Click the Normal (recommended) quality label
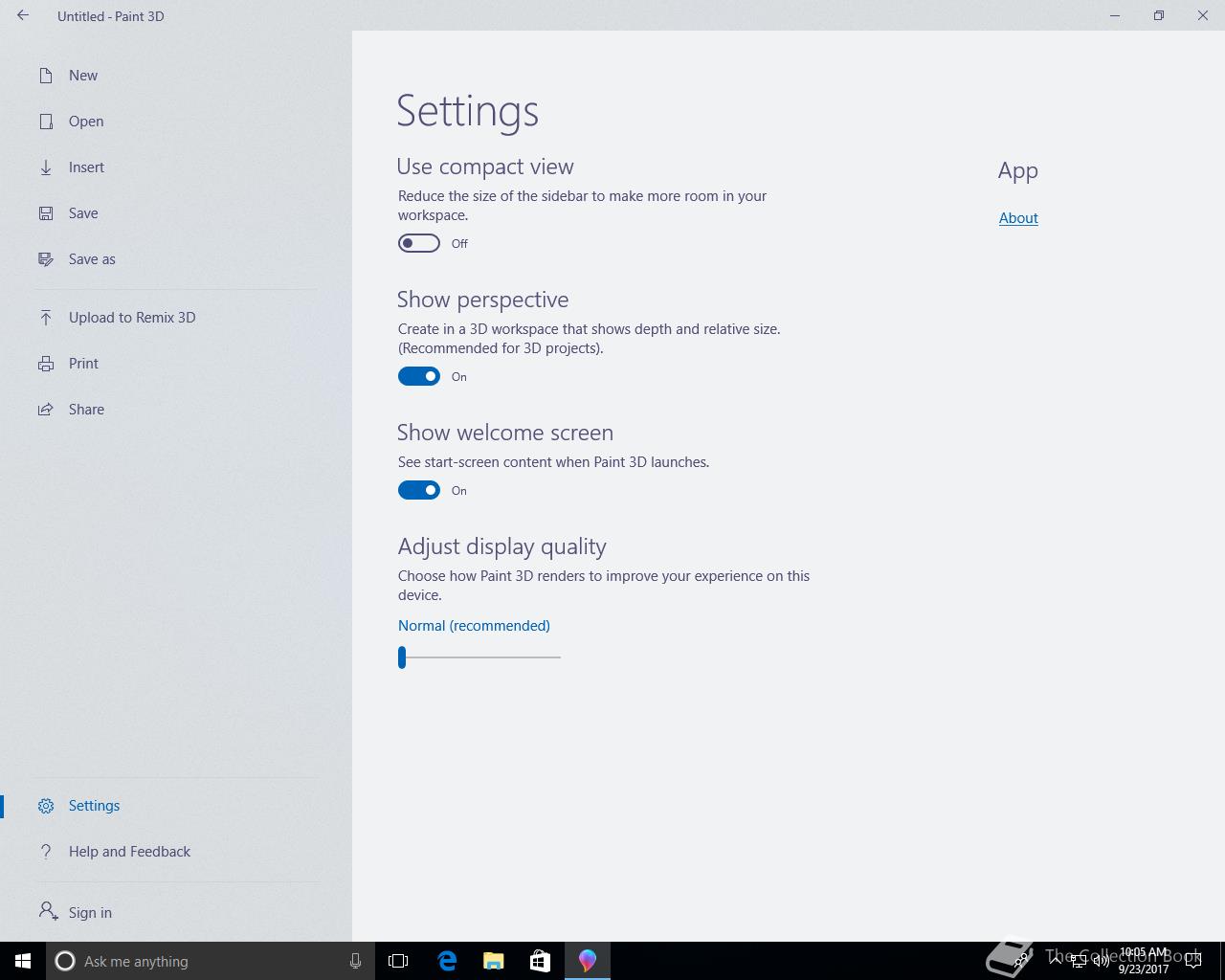 [474, 626]
